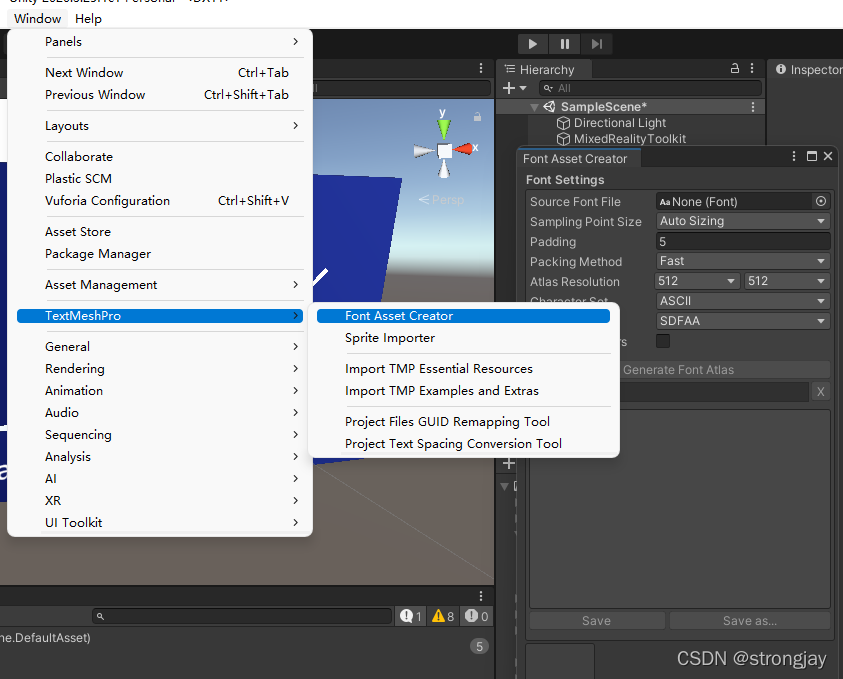Viewport: 843px width, 679px height.
Task: Click the Unity scene icon beside SampleScene
Action: point(549,106)
